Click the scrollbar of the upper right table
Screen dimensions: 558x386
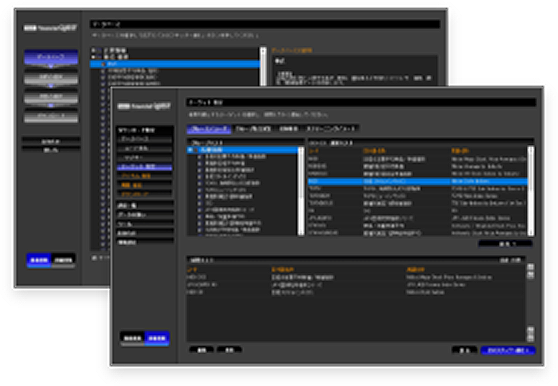[x=531, y=191]
